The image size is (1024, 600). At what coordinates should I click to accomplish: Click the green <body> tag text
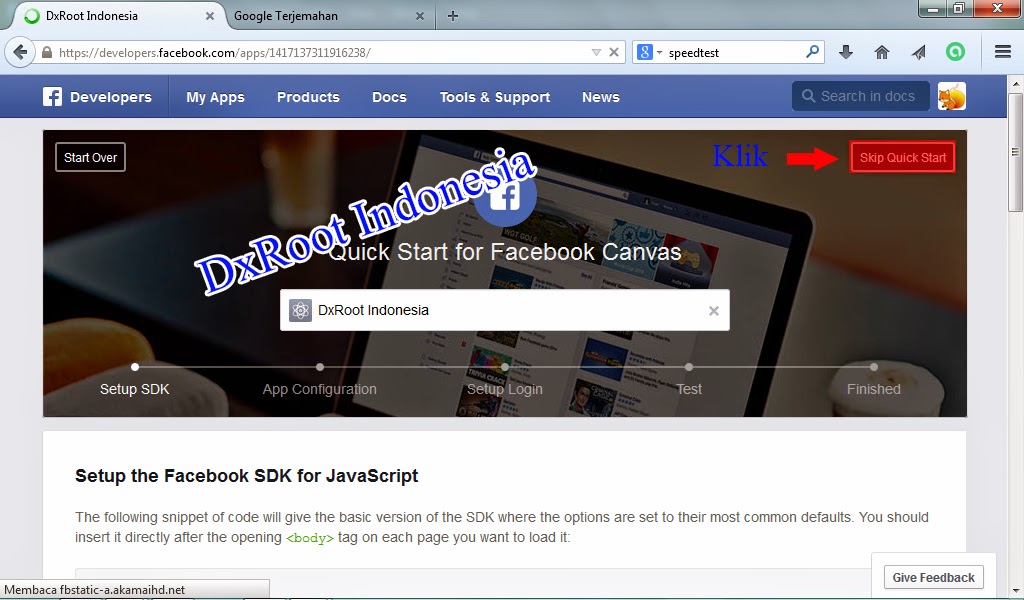(x=310, y=538)
